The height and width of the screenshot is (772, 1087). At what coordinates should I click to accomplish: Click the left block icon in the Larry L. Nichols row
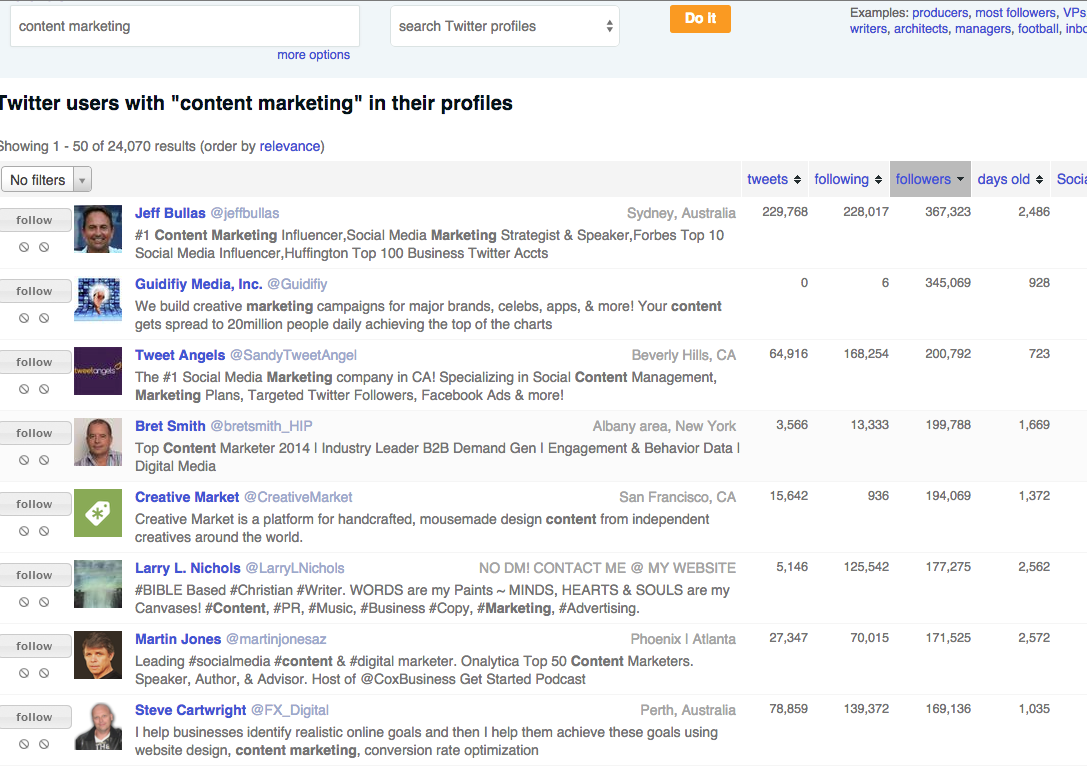click(24, 602)
